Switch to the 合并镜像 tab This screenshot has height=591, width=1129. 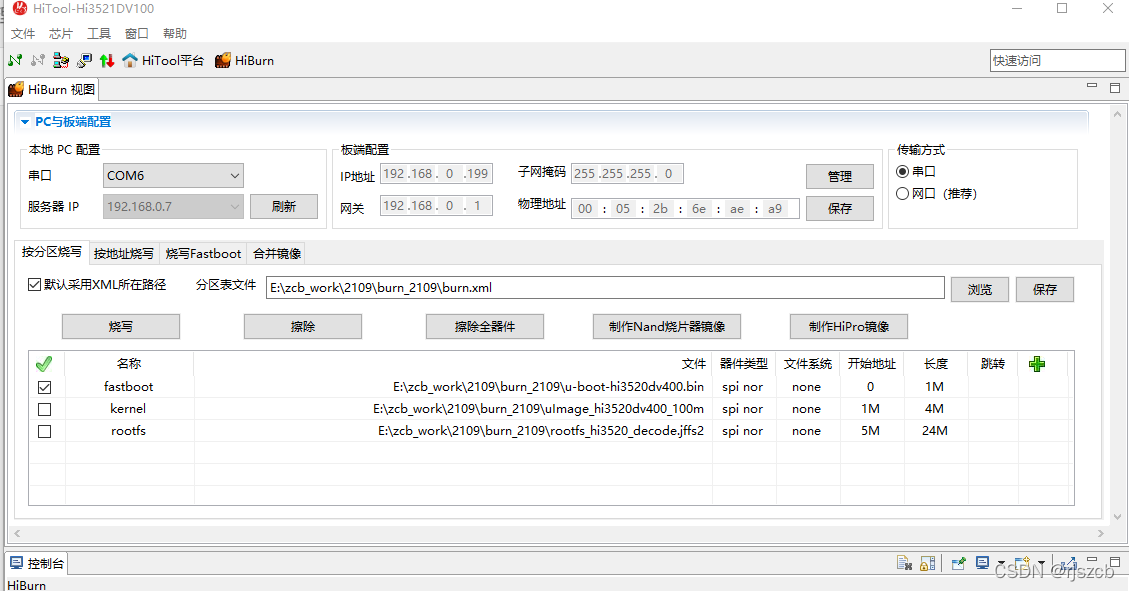pos(276,253)
